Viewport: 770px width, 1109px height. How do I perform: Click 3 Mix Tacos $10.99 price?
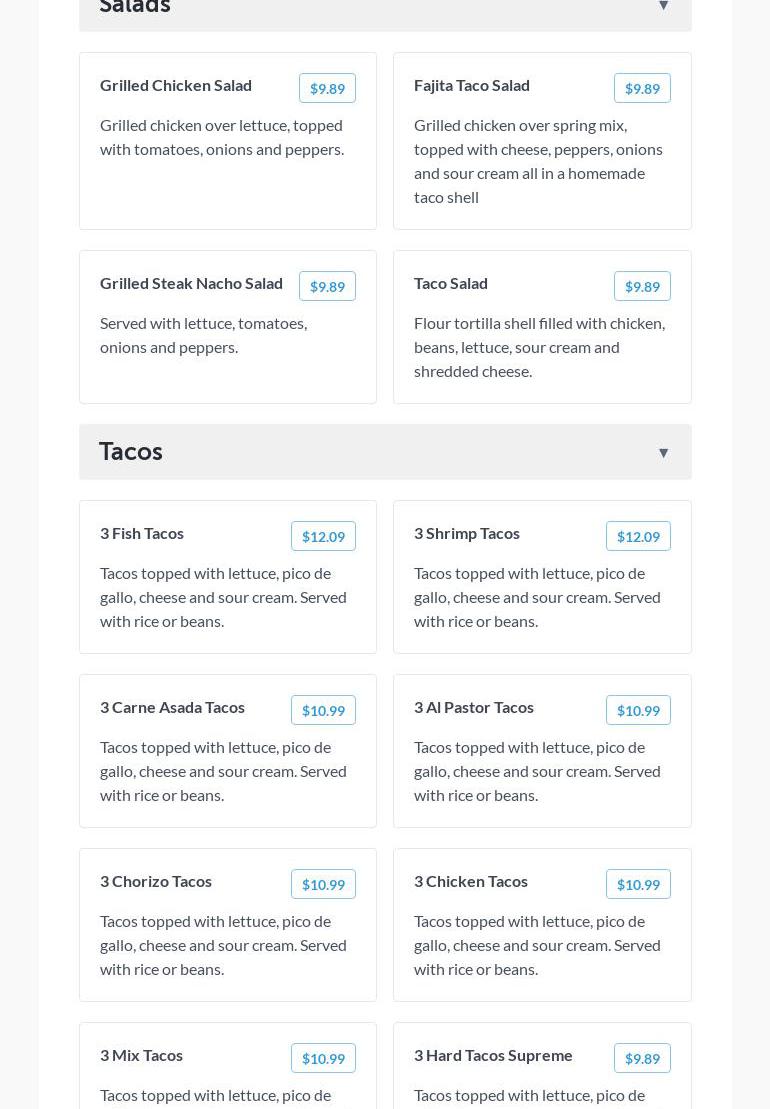point(323,1059)
